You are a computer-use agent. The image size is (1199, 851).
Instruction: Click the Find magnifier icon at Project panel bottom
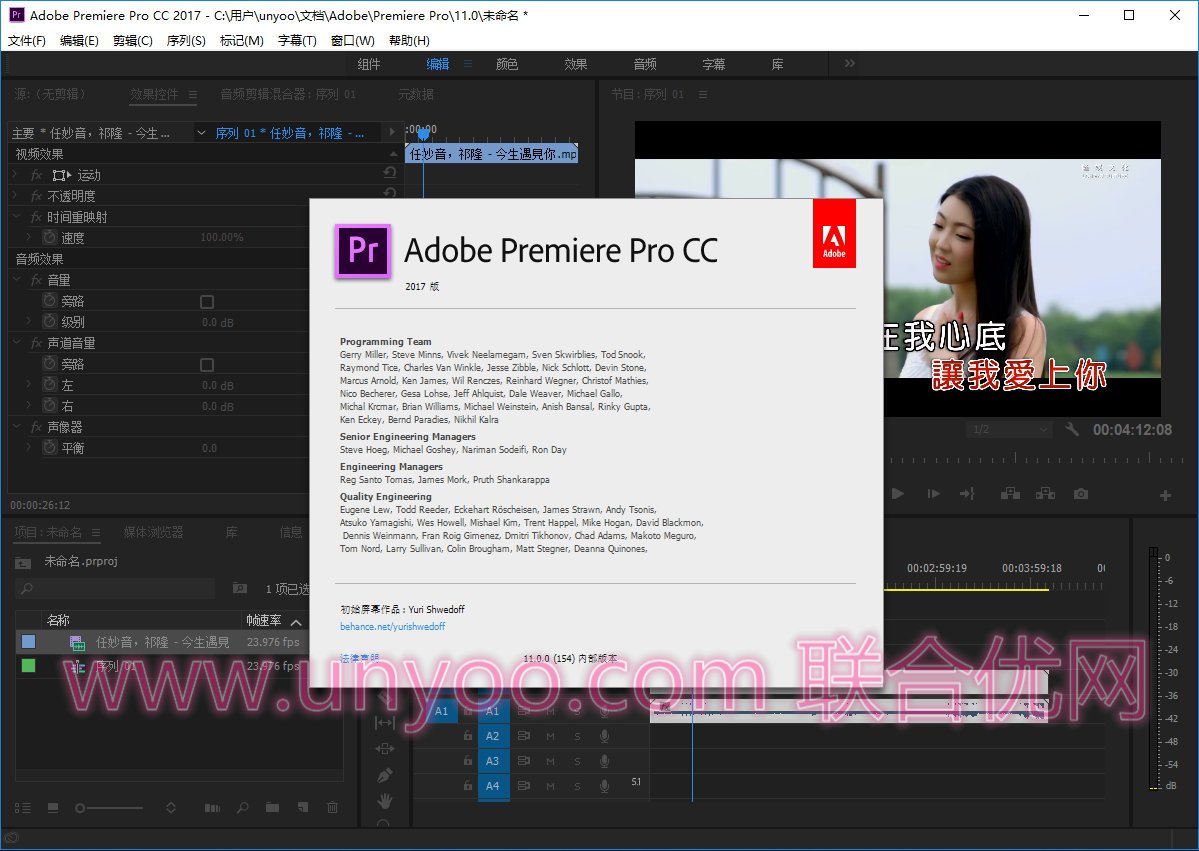click(x=242, y=807)
